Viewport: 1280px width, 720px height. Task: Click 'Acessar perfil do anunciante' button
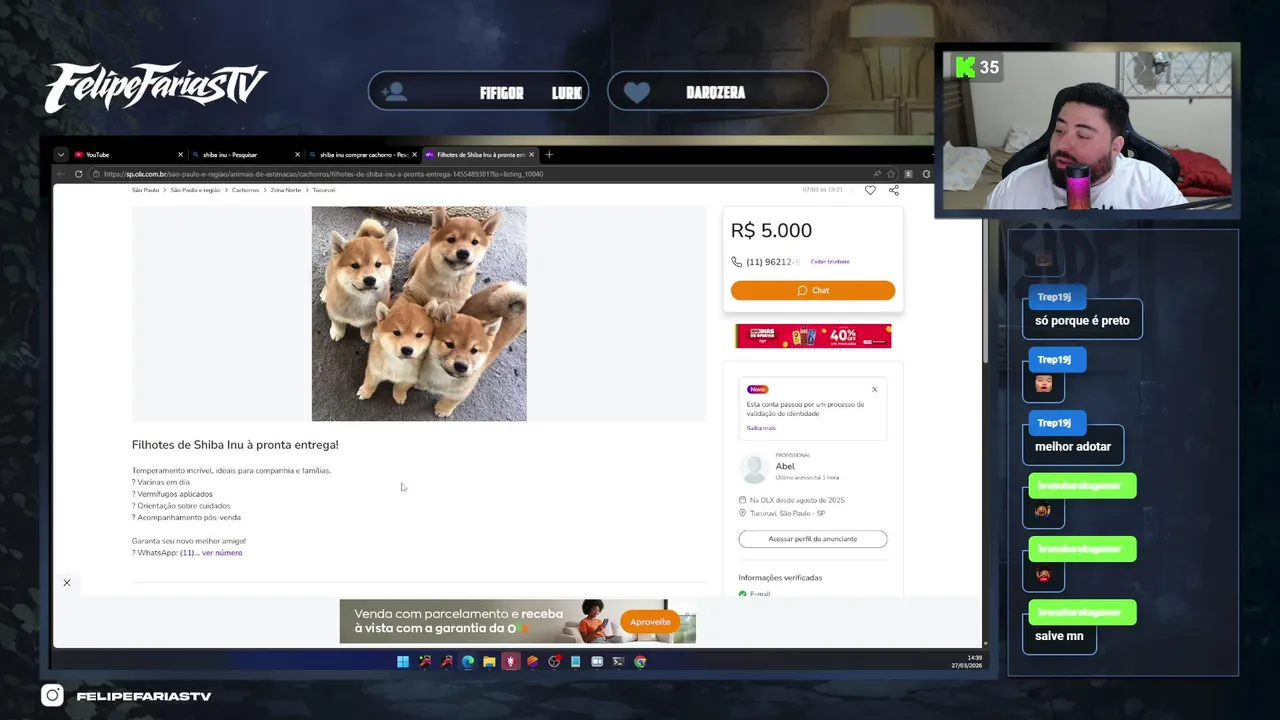(812, 539)
